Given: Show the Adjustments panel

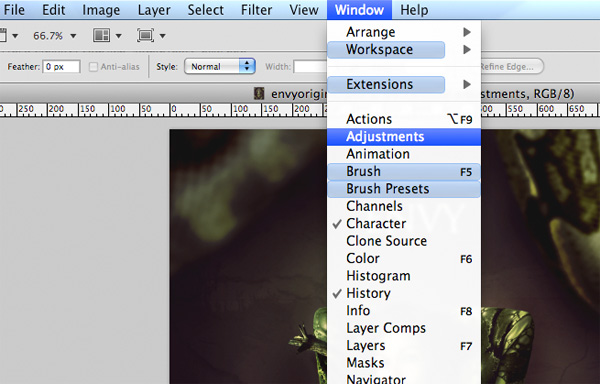Looking at the screenshot, I should point(404,137).
